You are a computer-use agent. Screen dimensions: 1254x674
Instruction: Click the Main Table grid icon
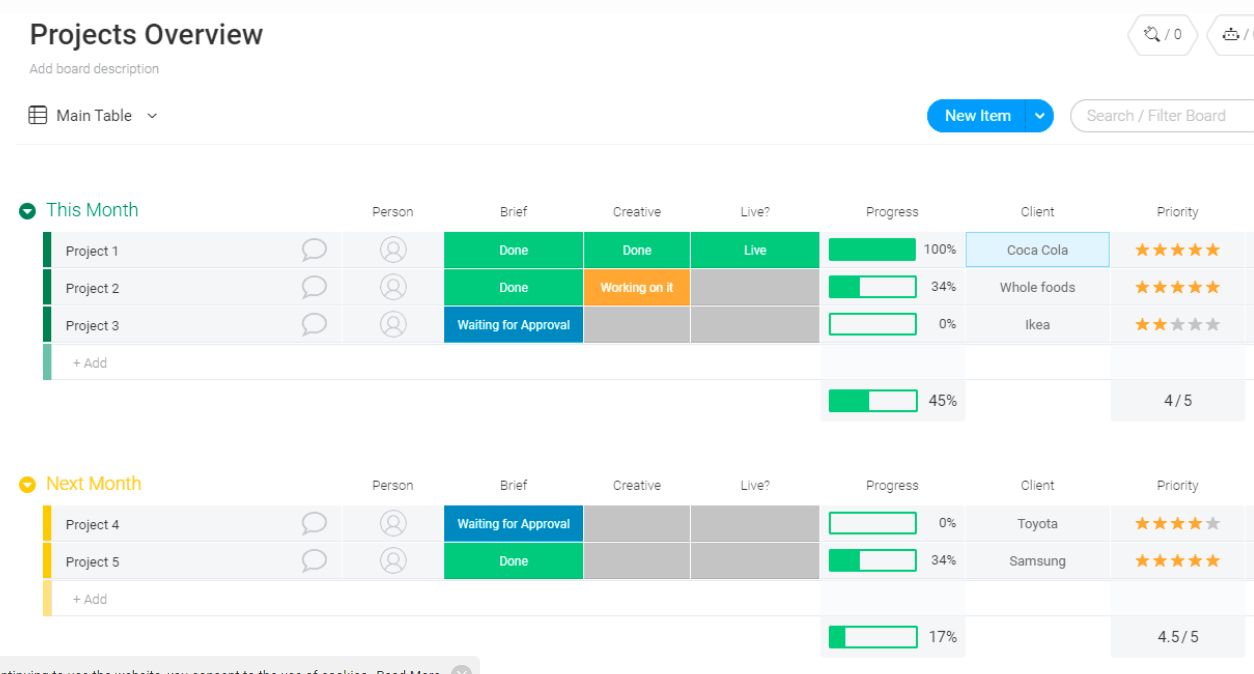(35, 115)
